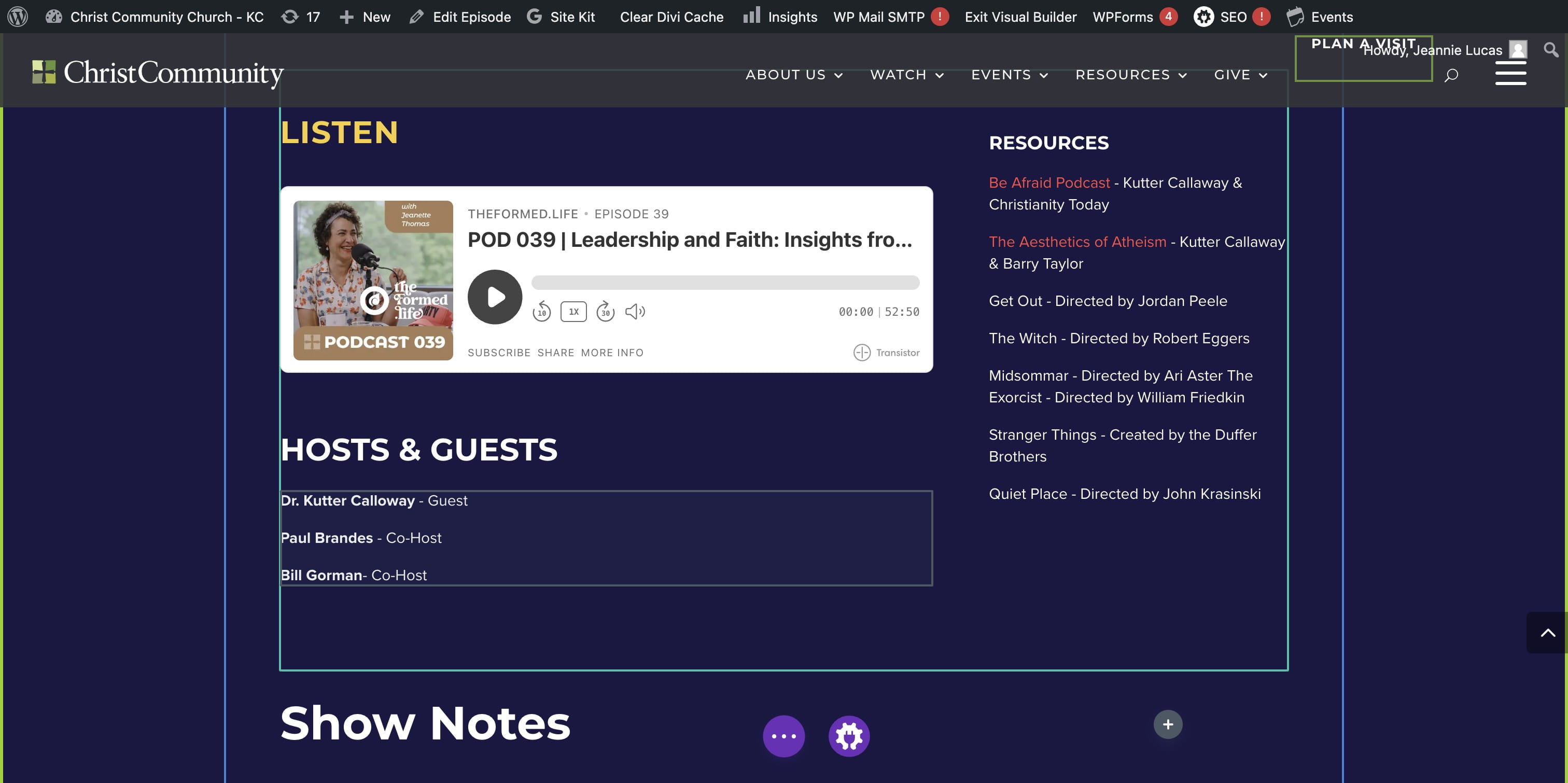The image size is (1568, 783).
Task: Click The Witch - Directed by Robert Eggers
Action: [1119, 338]
